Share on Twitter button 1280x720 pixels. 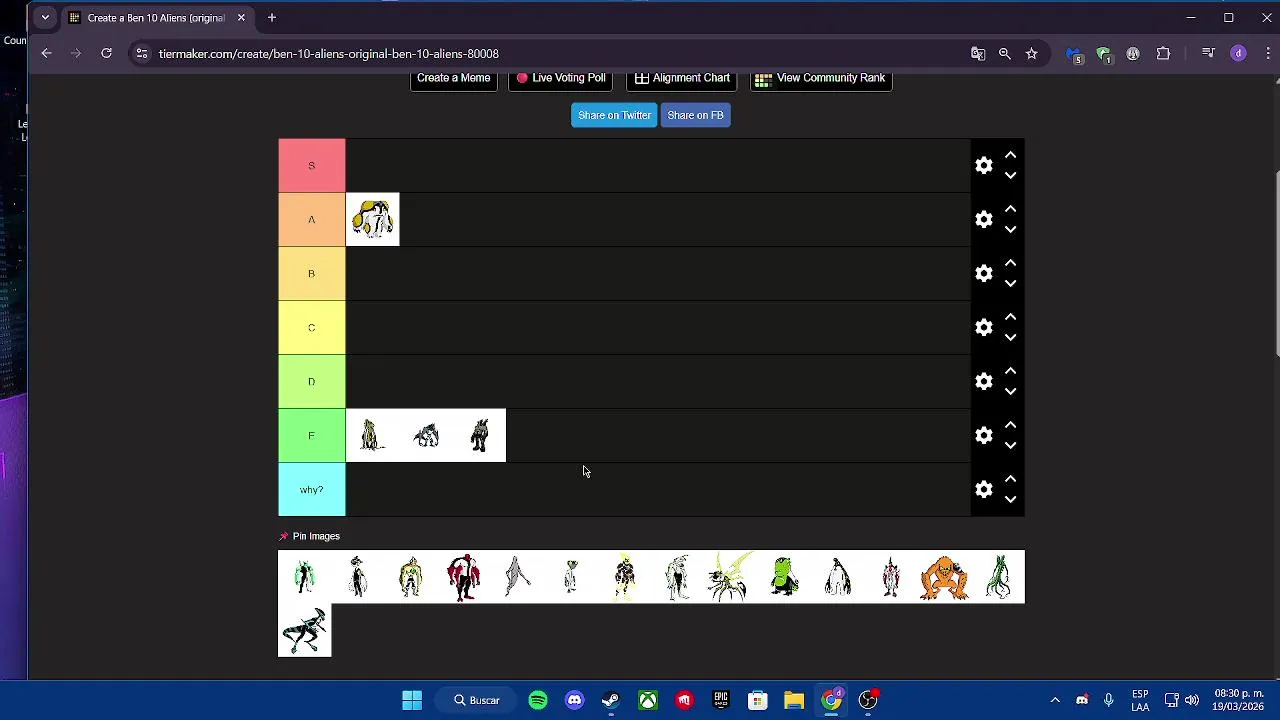(x=614, y=115)
